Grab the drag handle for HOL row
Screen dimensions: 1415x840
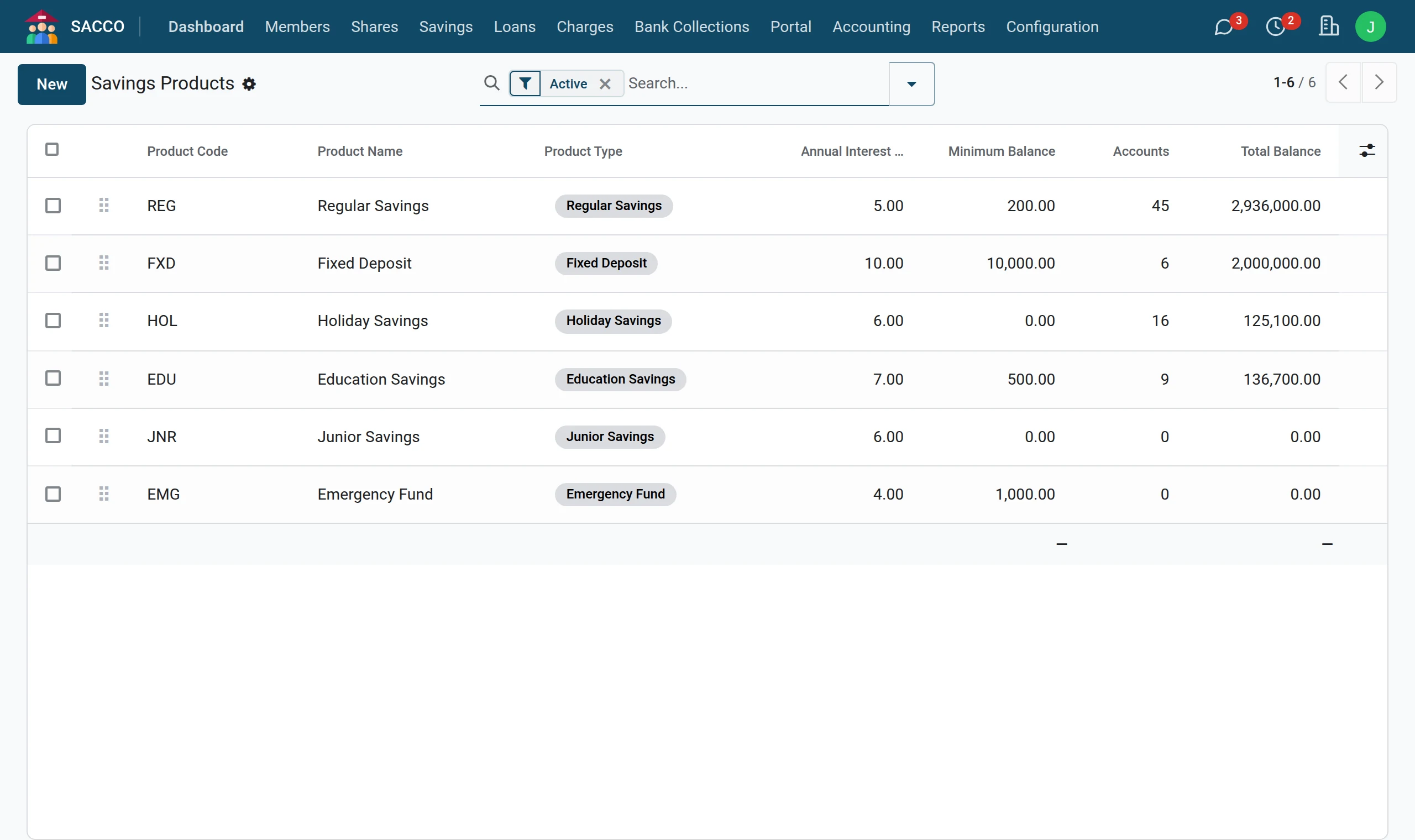pos(103,321)
